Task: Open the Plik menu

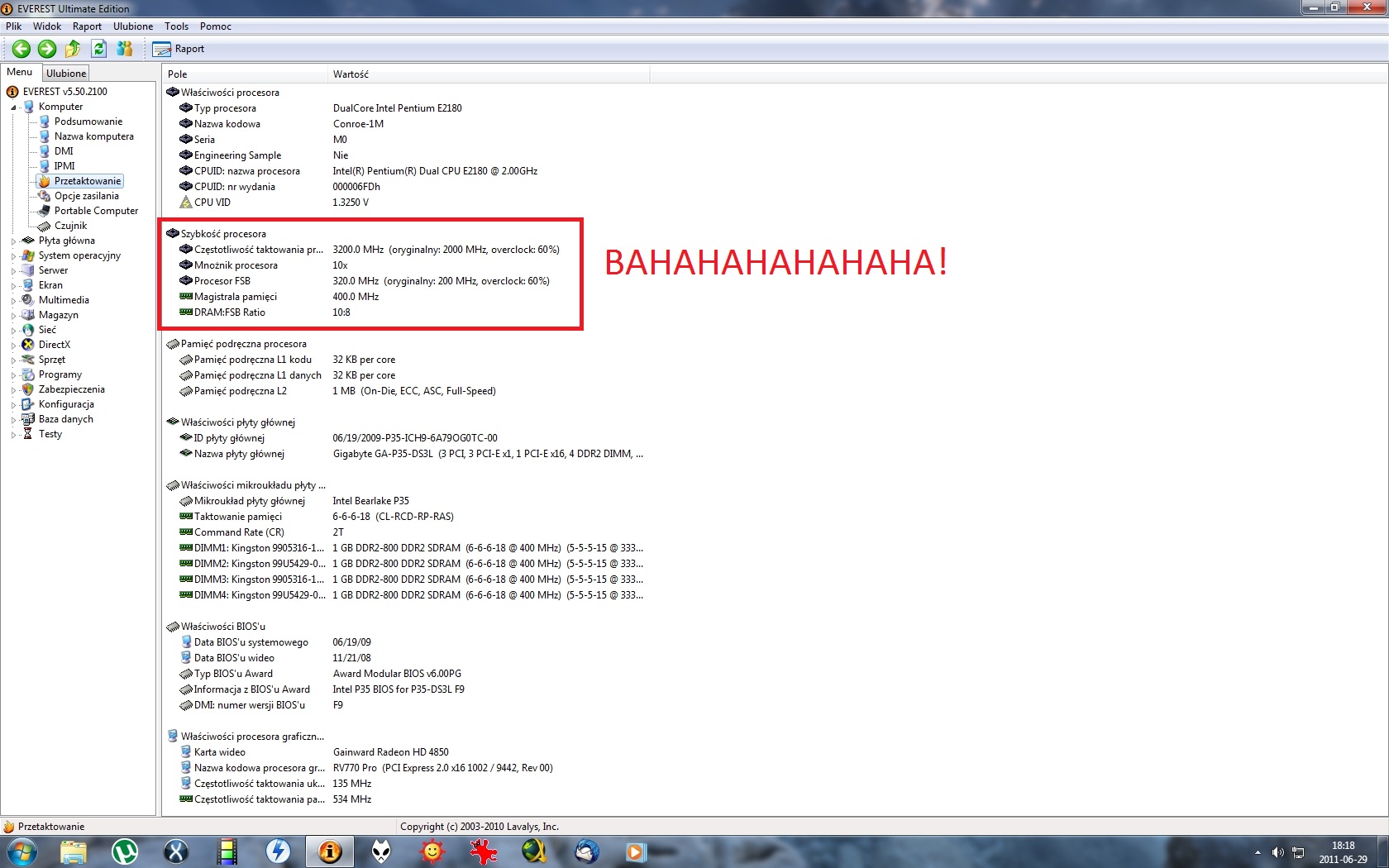Action: (x=13, y=26)
